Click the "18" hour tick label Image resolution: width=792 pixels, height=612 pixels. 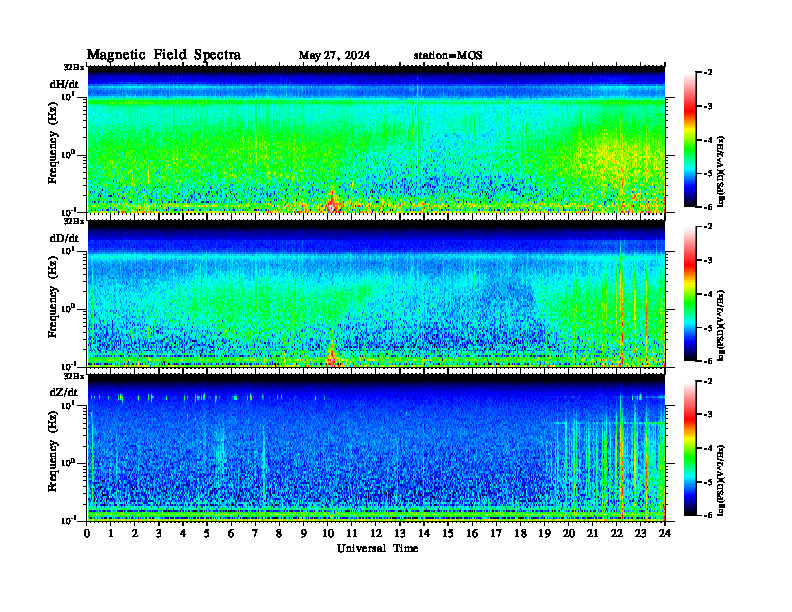click(x=520, y=534)
